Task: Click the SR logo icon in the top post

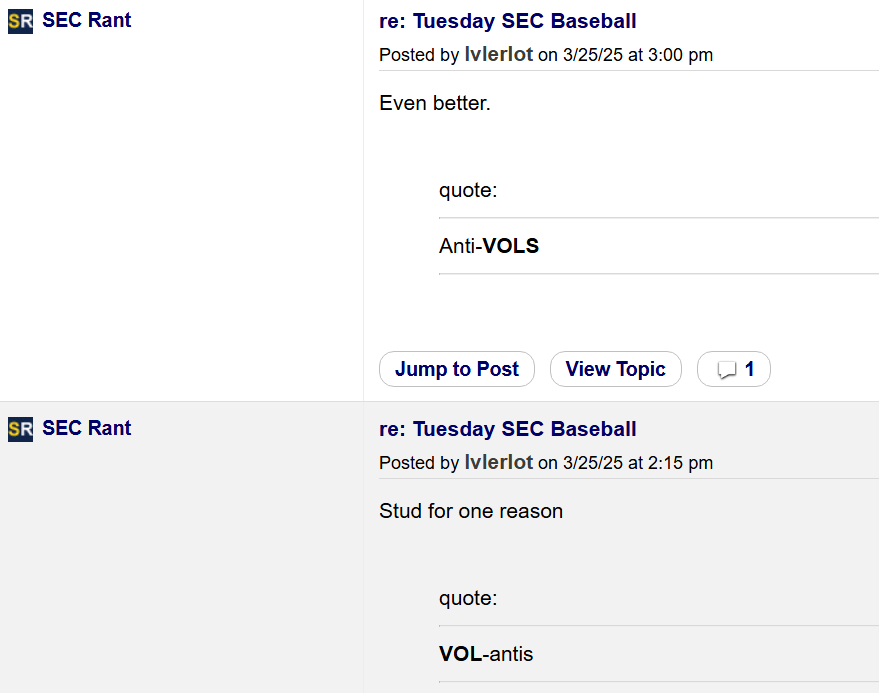Action: (20, 21)
